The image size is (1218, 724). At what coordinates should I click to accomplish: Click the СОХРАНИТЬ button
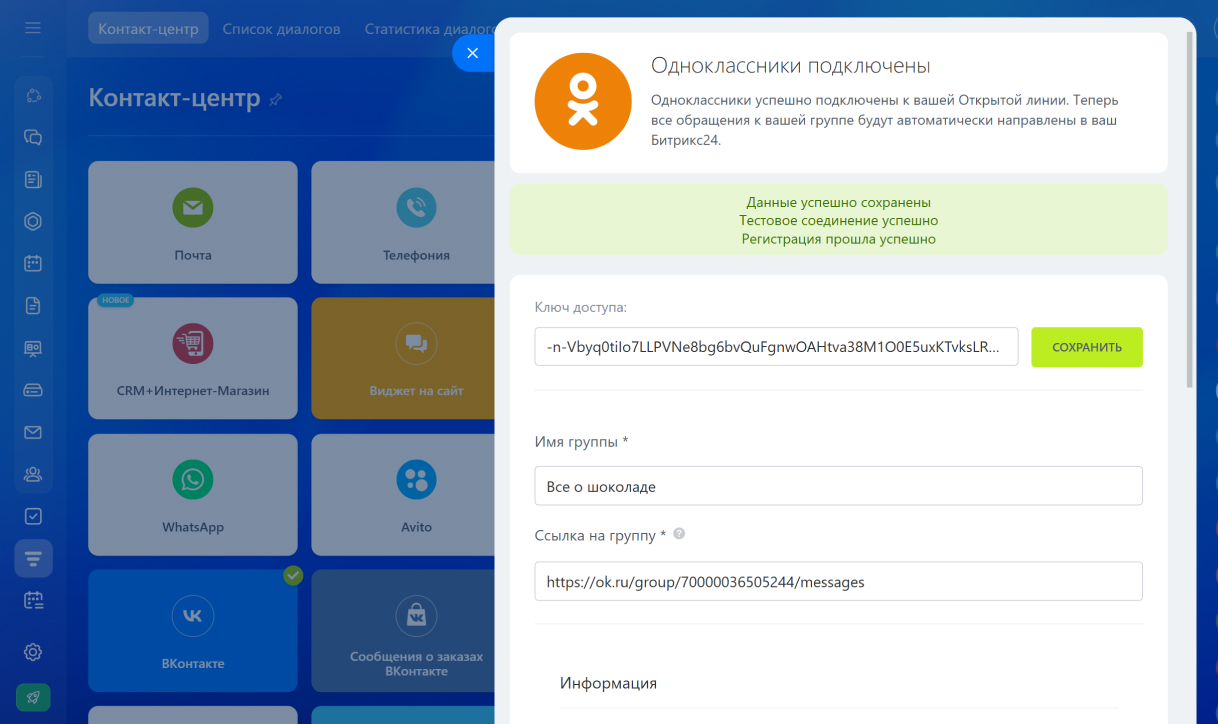[1087, 347]
